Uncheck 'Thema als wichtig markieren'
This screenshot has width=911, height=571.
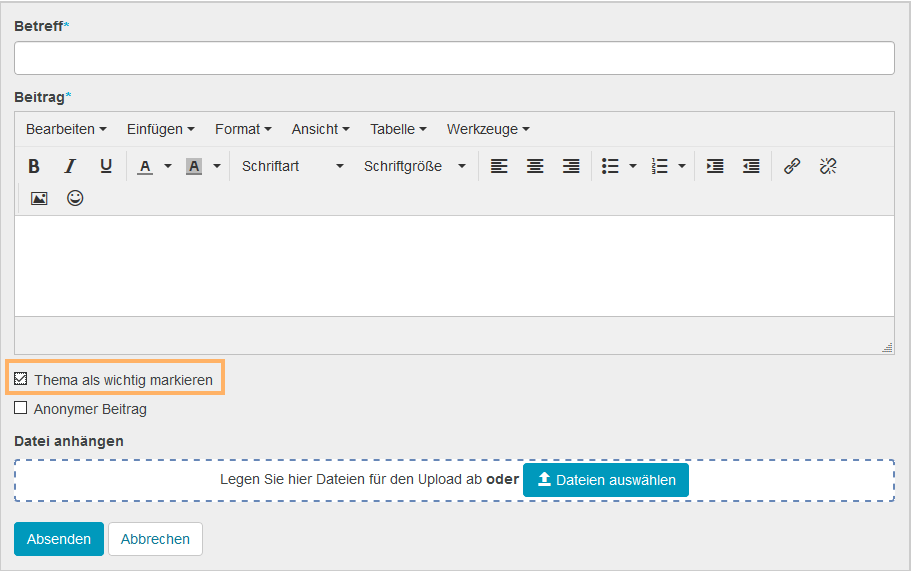click(x=21, y=379)
